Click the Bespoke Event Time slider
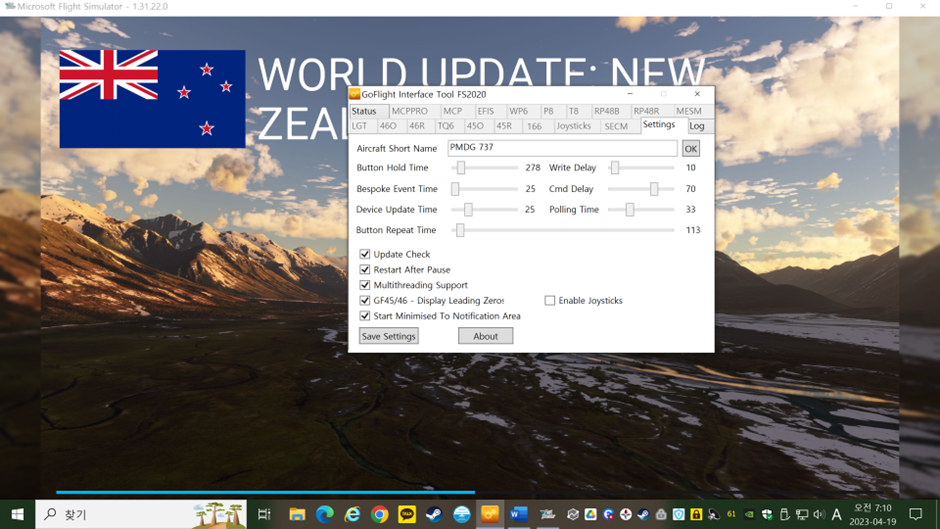Screen dimensions: 940x529 (484, 189)
